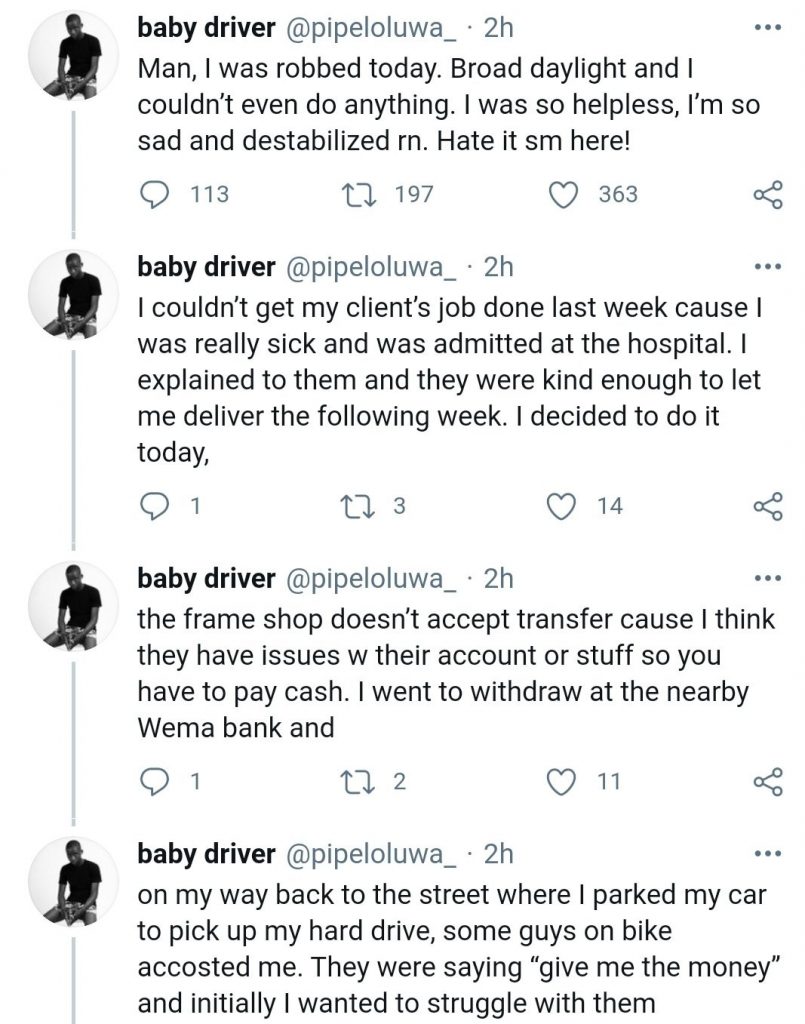Share the client's job hospital tweet
The image size is (805, 1024).
[767, 507]
